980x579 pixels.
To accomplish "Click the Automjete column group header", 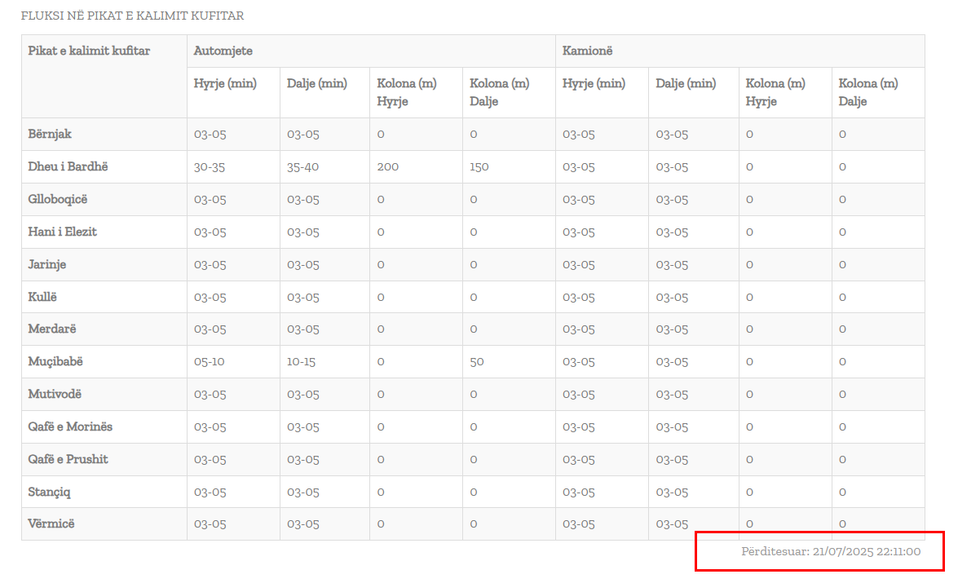I will (x=223, y=51).
